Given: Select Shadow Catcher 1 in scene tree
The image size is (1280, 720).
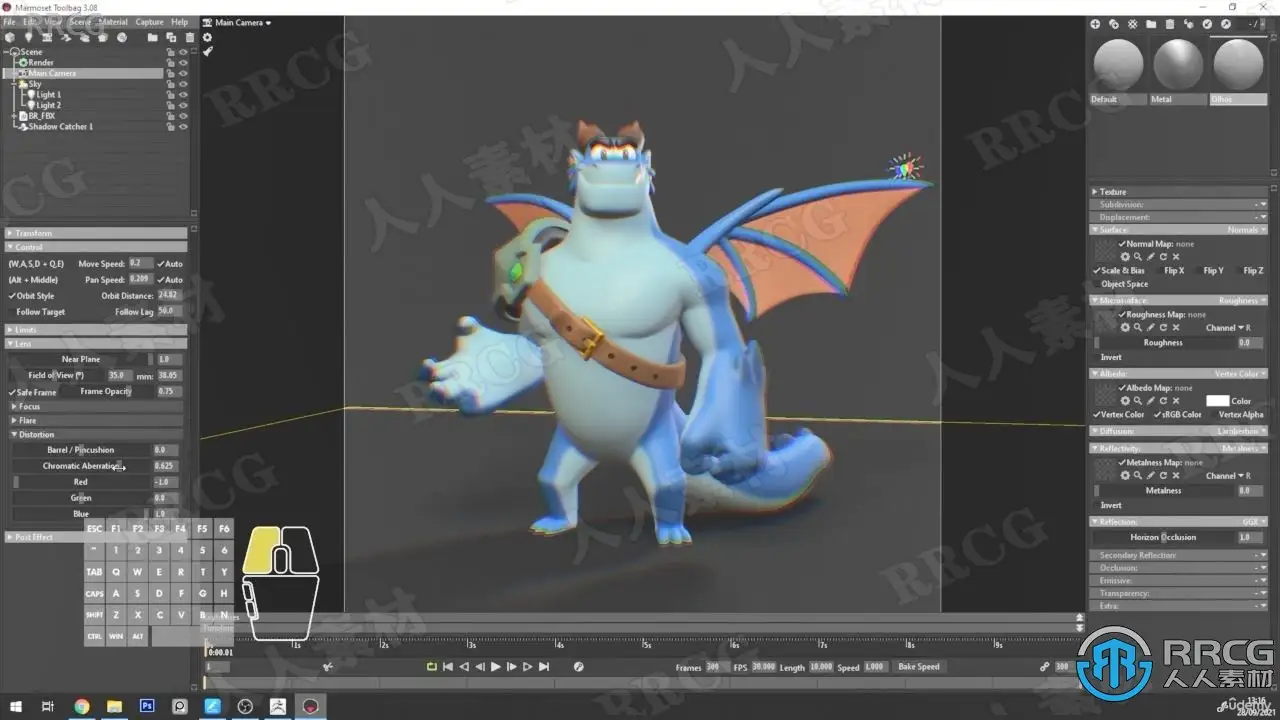Looking at the screenshot, I should pyautogui.click(x=60, y=127).
